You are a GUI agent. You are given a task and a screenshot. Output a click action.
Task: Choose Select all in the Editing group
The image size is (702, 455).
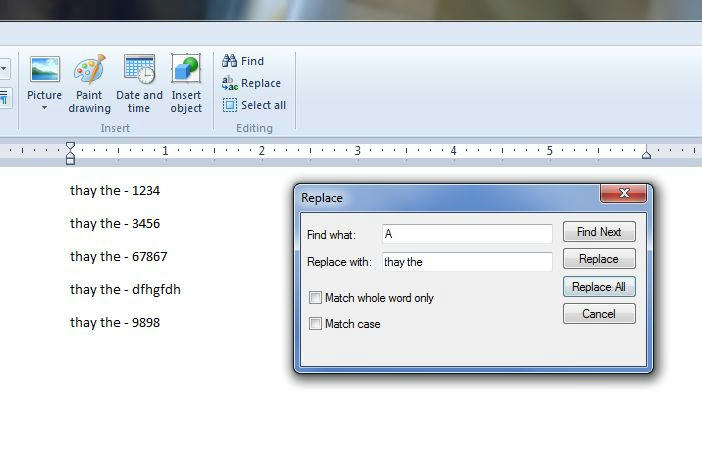pyautogui.click(x=254, y=105)
